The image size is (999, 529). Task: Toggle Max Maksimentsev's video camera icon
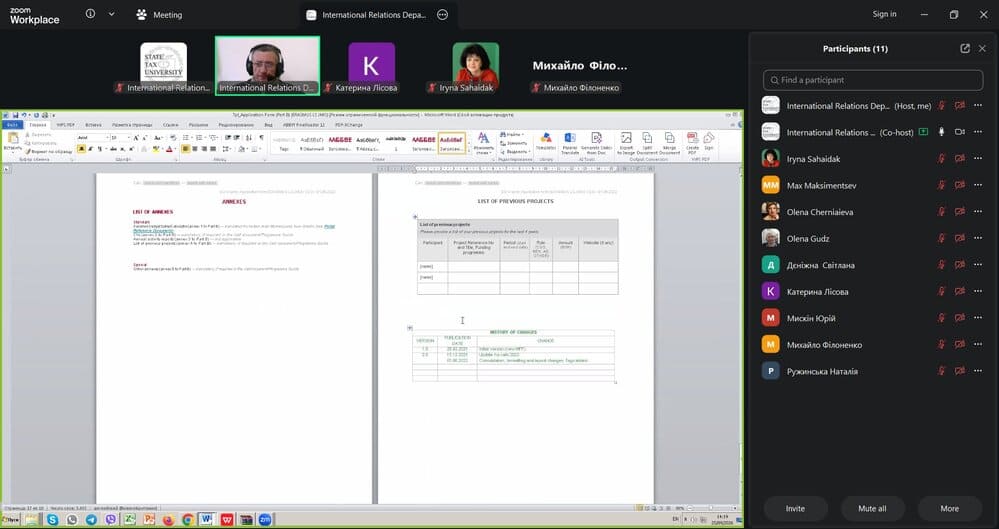(x=959, y=185)
